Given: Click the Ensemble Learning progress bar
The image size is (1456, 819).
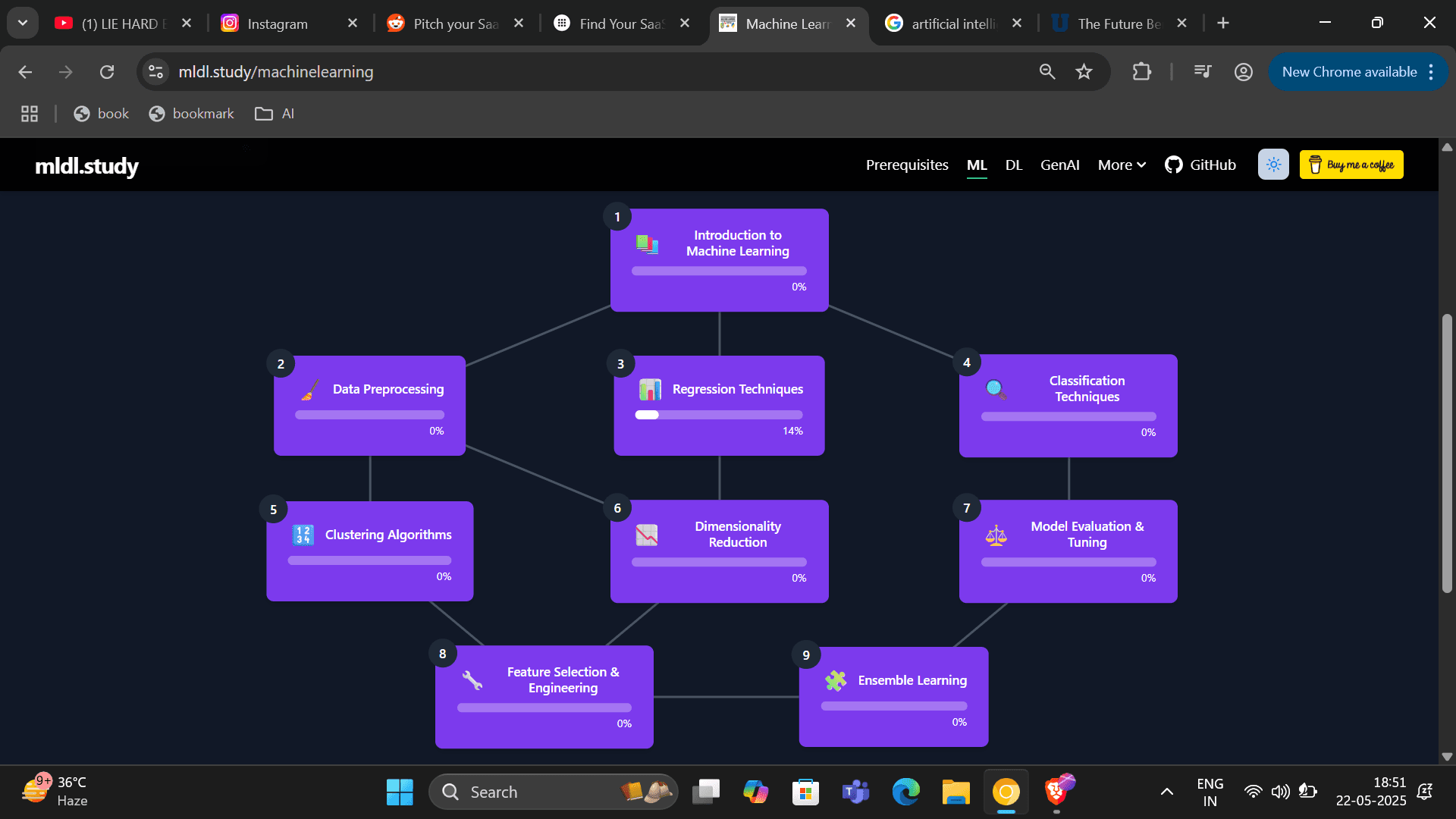Looking at the screenshot, I should click(893, 706).
